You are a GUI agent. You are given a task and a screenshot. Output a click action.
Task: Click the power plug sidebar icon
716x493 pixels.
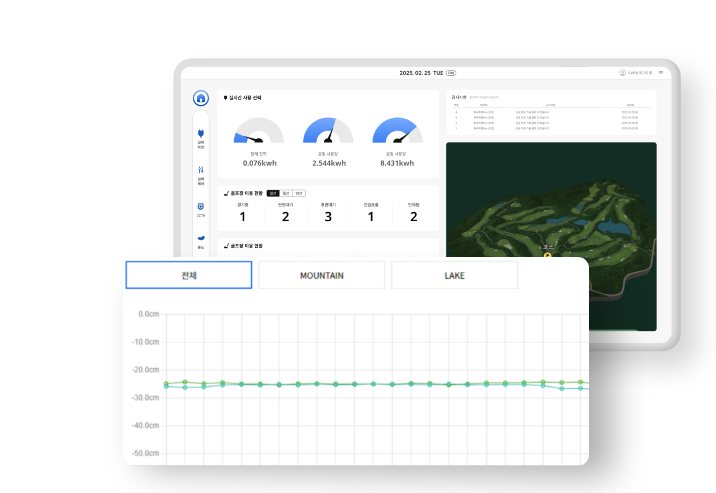pyautogui.click(x=201, y=135)
